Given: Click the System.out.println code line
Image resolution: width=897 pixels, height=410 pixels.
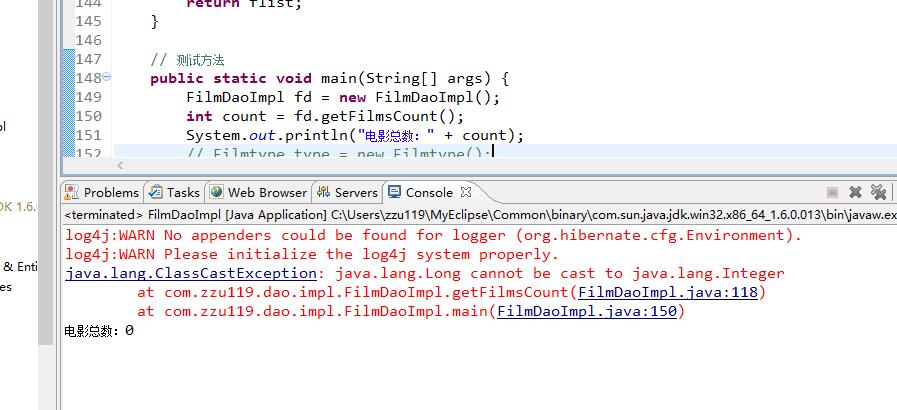Looking at the screenshot, I should click(x=355, y=136).
